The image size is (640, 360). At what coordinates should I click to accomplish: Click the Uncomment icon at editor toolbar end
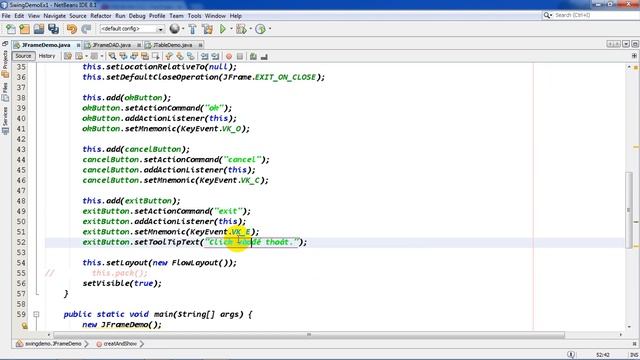click(x=264, y=56)
